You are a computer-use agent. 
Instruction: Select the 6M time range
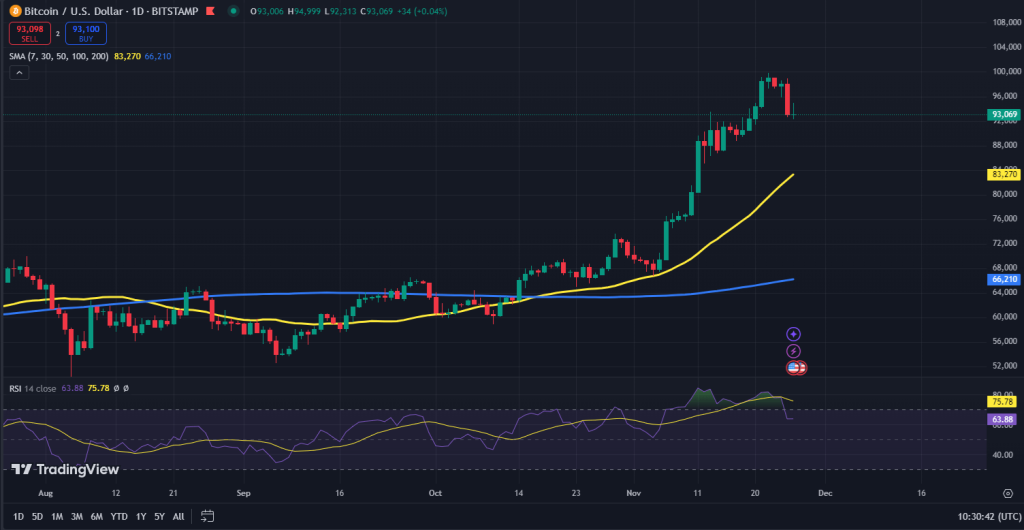pos(97,516)
